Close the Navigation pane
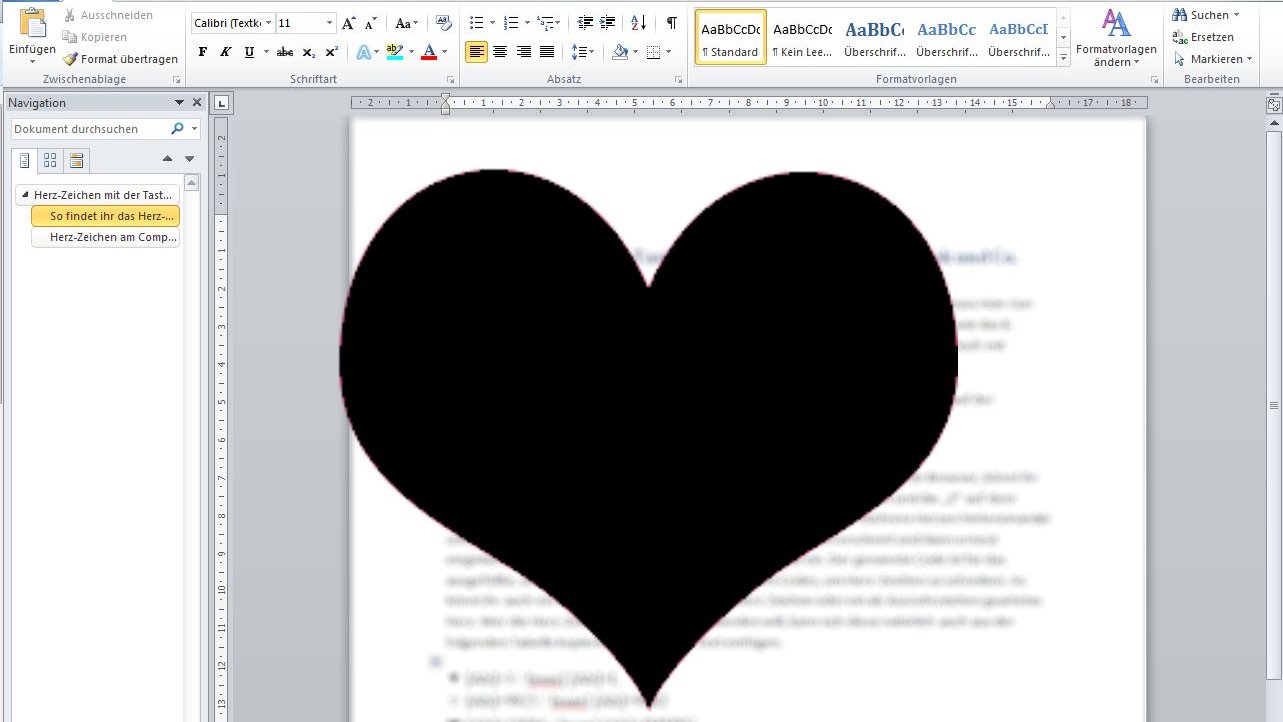 [197, 102]
